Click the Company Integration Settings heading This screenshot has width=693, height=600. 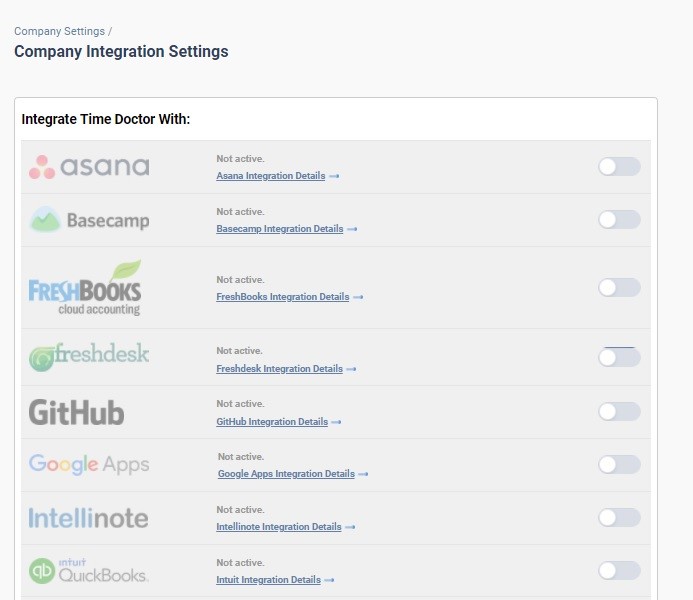point(121,51)
